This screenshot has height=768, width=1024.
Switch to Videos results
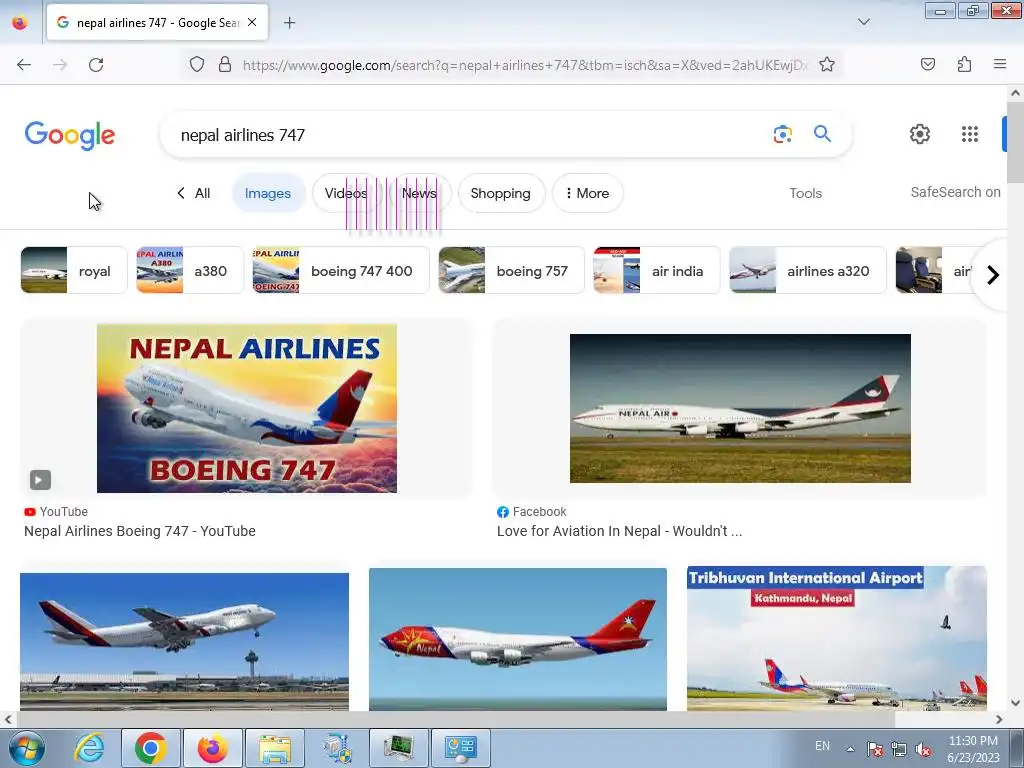(345, 193)
